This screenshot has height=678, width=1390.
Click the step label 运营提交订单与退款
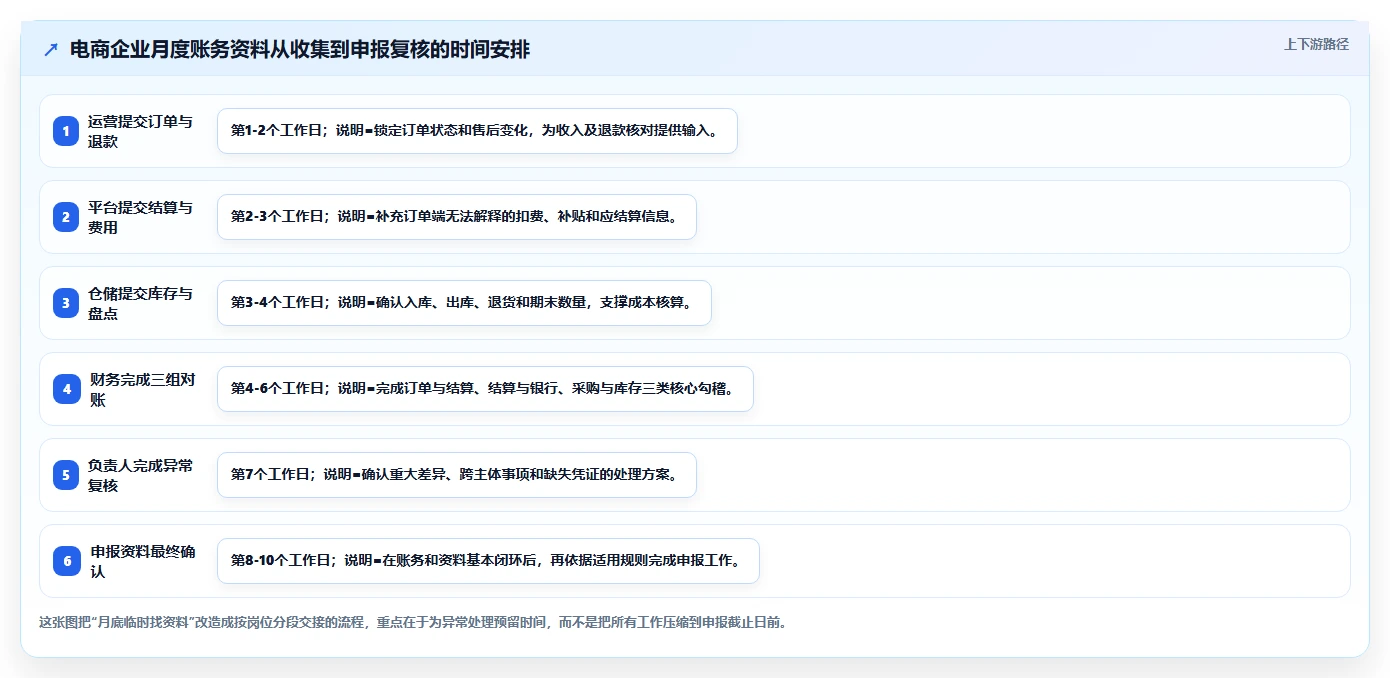pos(140,131)
